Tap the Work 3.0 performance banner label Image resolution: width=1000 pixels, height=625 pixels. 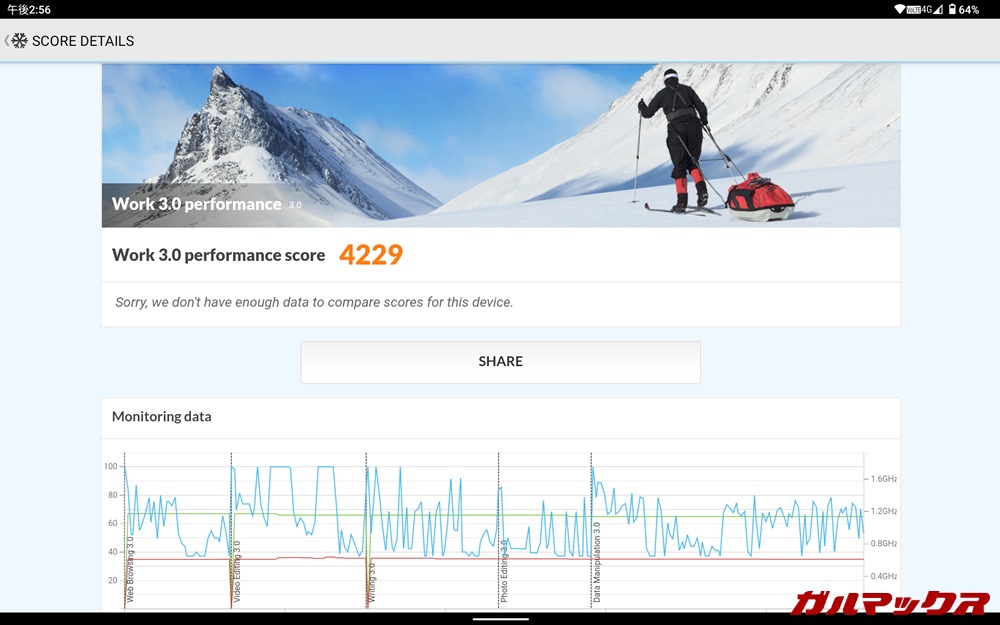[x=196, y=204]
